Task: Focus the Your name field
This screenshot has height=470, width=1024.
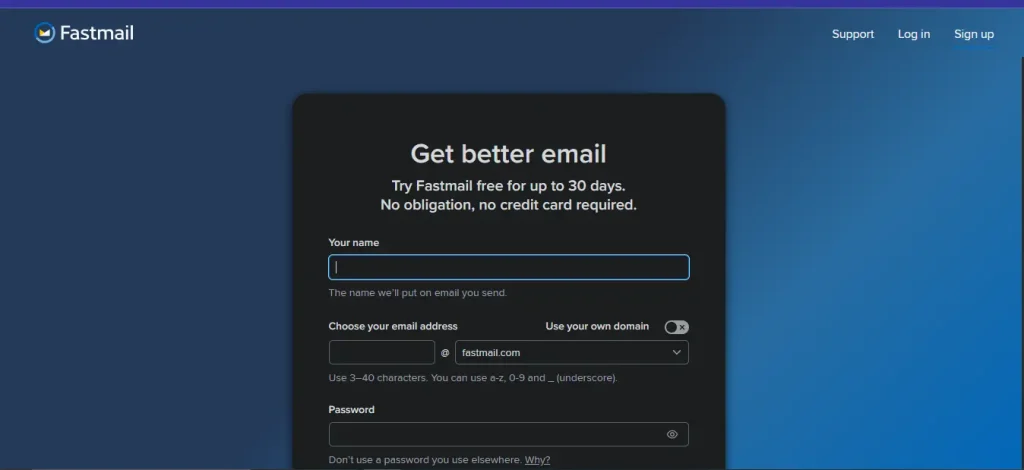Action: point(509,267)
